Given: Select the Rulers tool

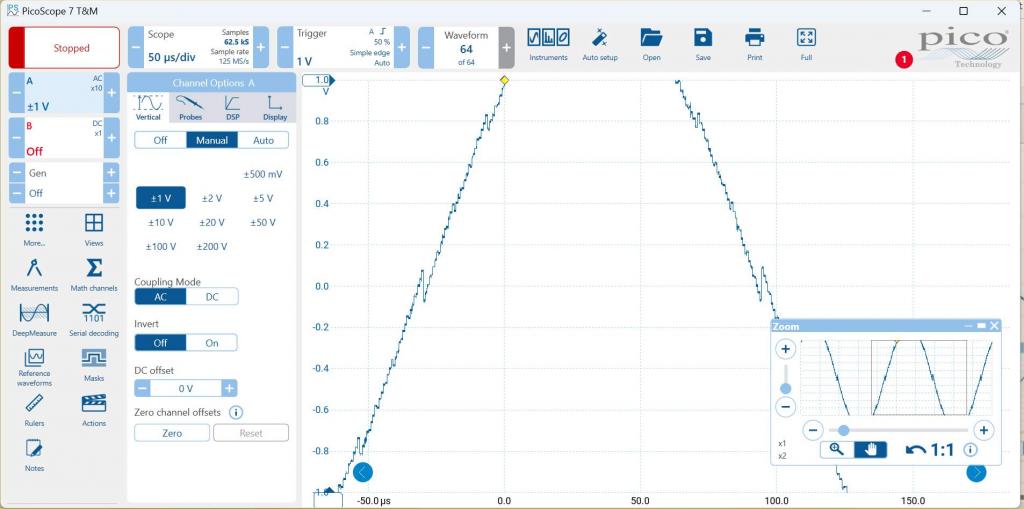Looking at the screenshot, I should (x=34, y=408).
